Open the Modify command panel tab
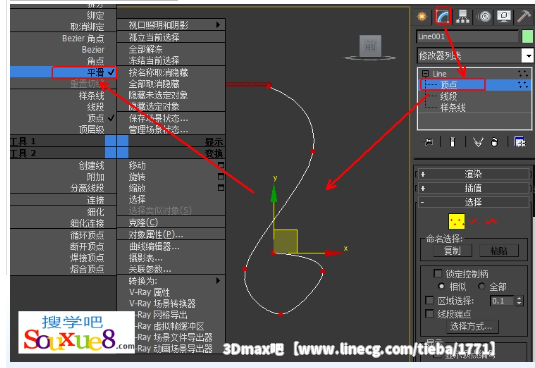This screenshot has width=535, height=368. (x=443, y=16)
